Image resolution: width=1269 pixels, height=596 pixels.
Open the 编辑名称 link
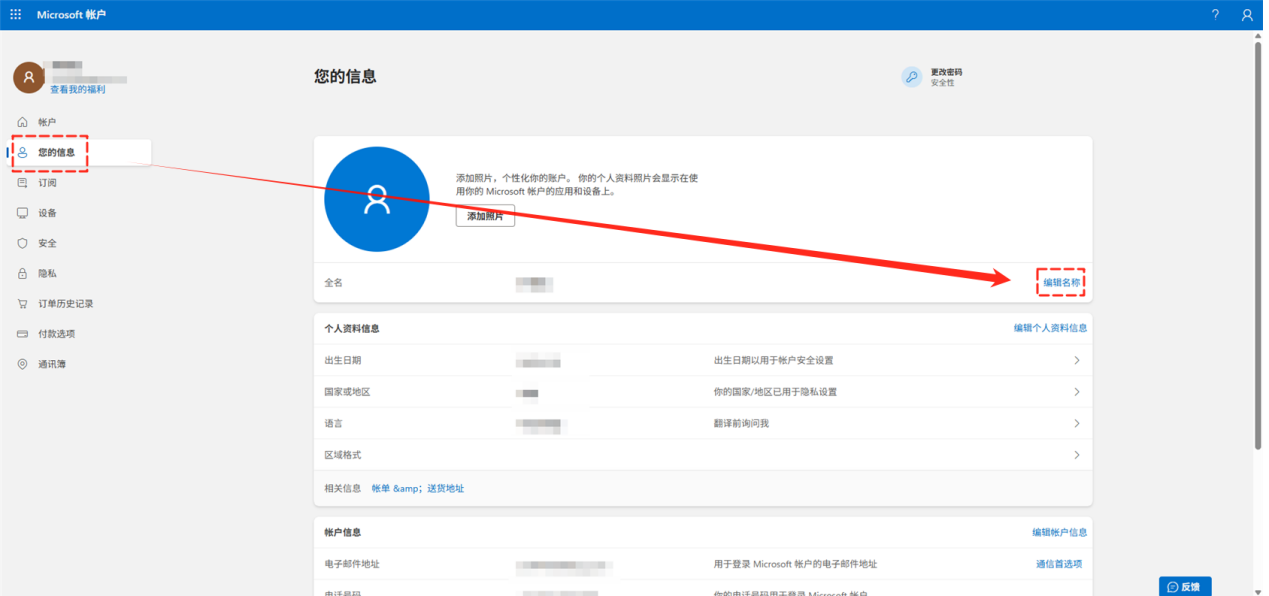(1062, 282)
